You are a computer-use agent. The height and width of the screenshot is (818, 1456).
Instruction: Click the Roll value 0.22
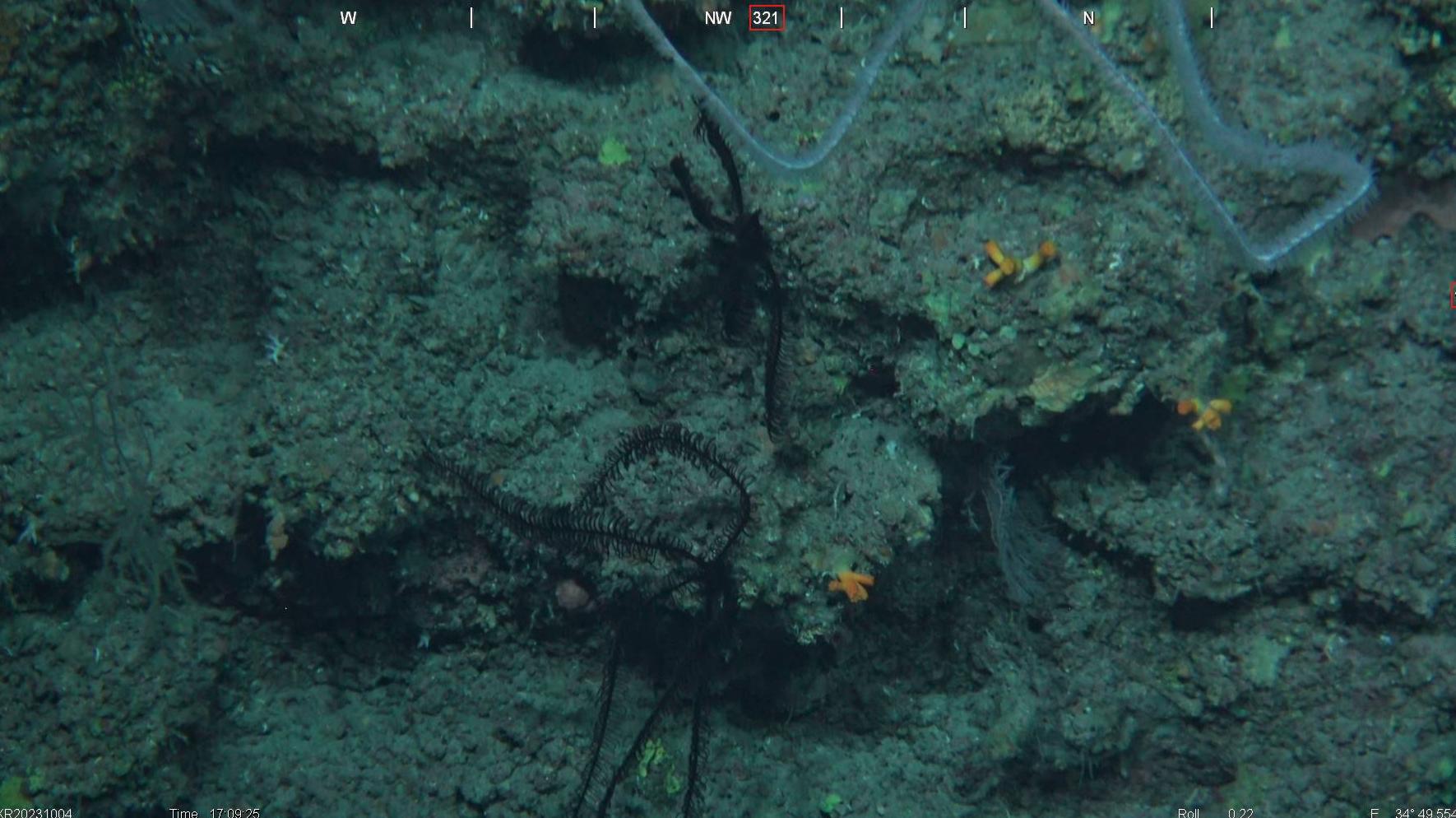(1240, 812)
